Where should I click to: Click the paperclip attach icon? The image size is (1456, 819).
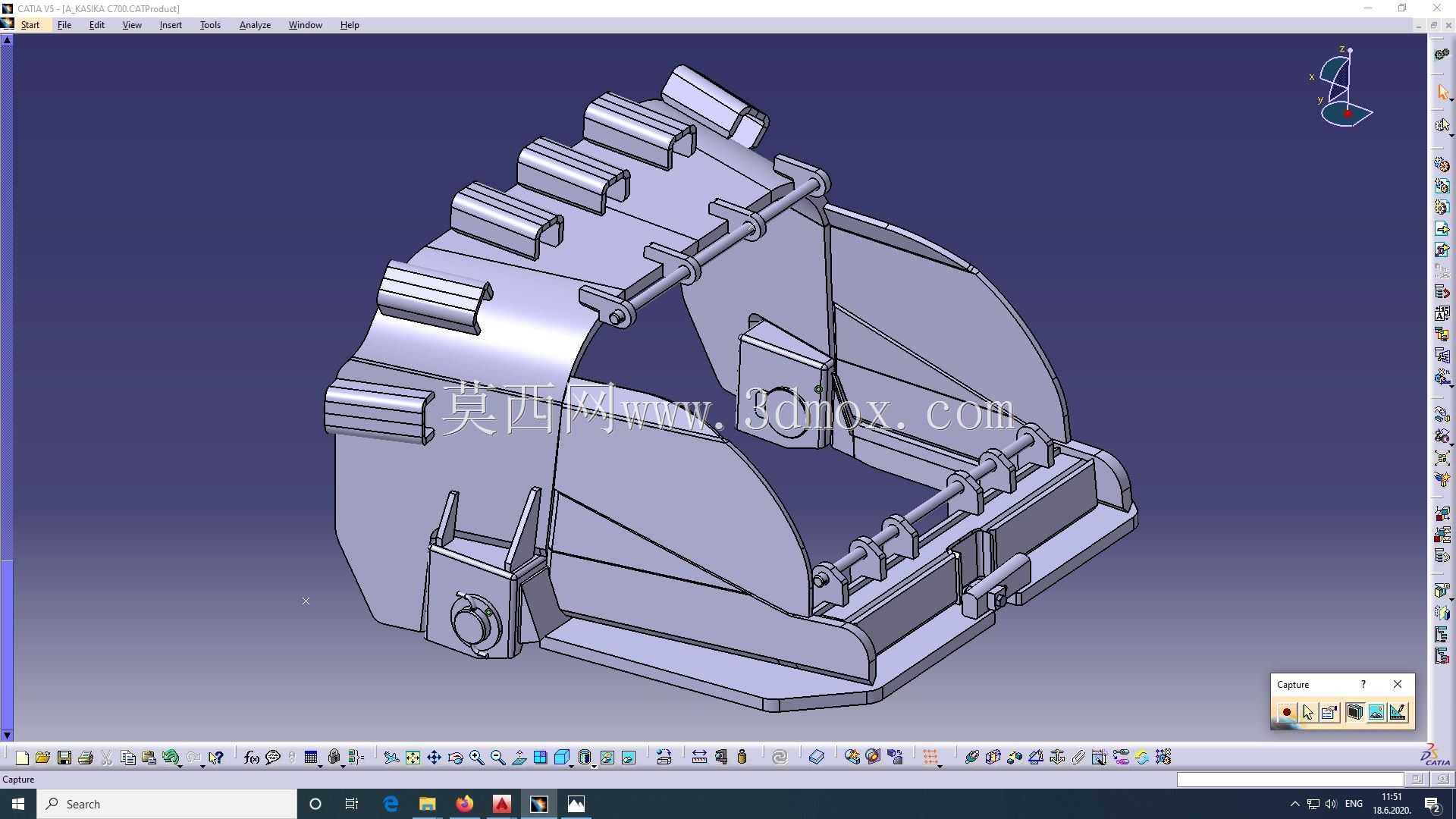(x=1078, y=757)
